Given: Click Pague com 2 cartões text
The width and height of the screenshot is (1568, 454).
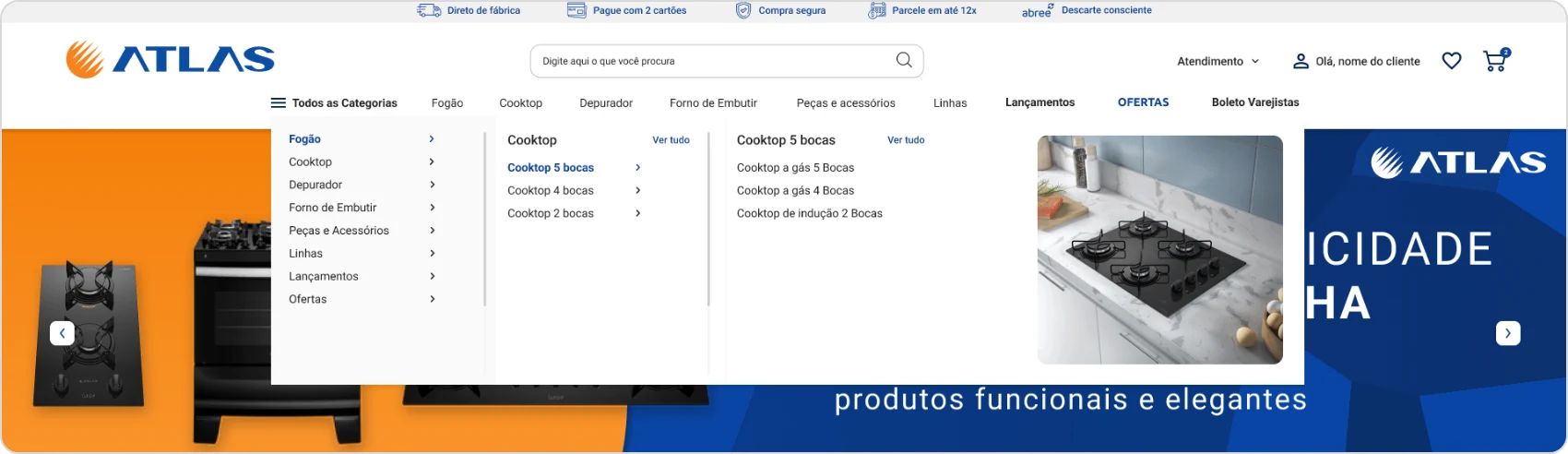Looking at the screenshot, I should coord(639,10).
